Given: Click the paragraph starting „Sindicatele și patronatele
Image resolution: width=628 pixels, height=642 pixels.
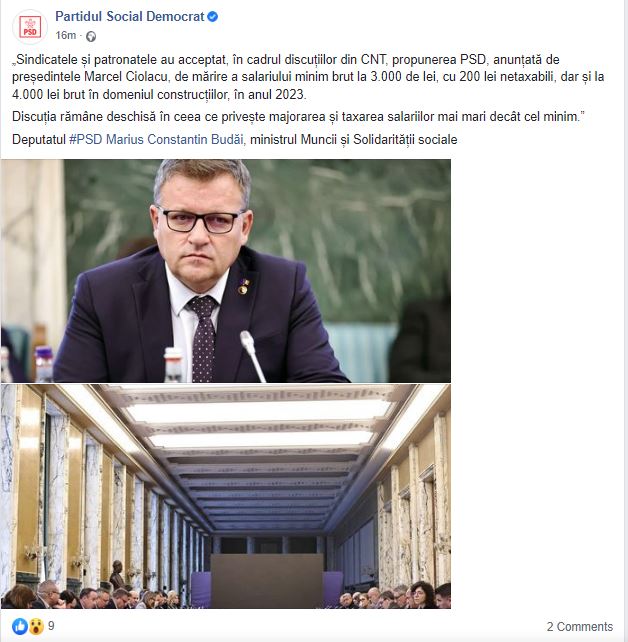Looking at the screenshot, I should point(308,77).
